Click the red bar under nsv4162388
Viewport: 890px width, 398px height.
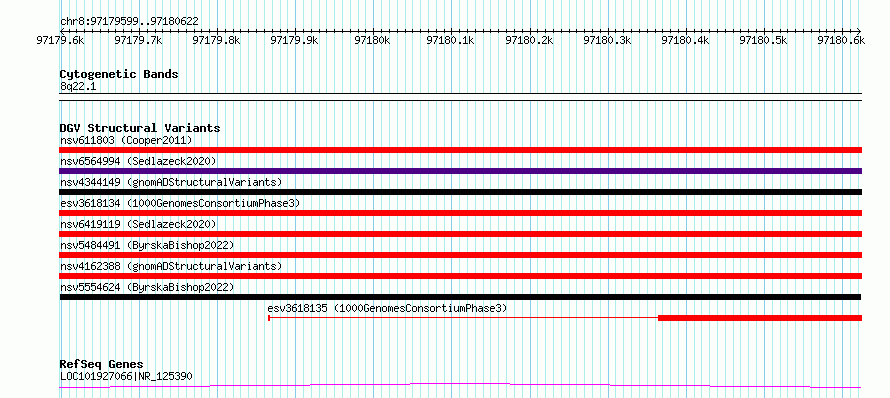pyautogui.click(x=460, y=276)
